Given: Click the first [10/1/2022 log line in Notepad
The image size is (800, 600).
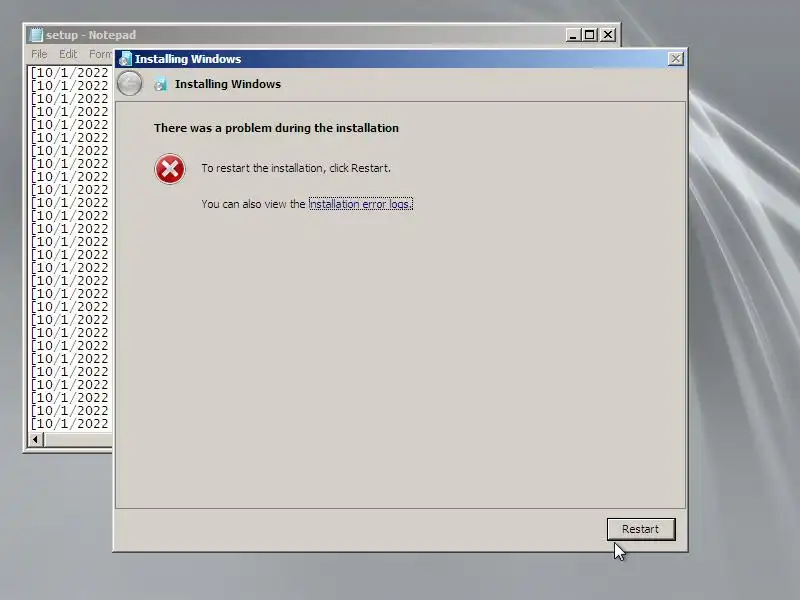Looking at the screenshot, I should click(69, 72).
